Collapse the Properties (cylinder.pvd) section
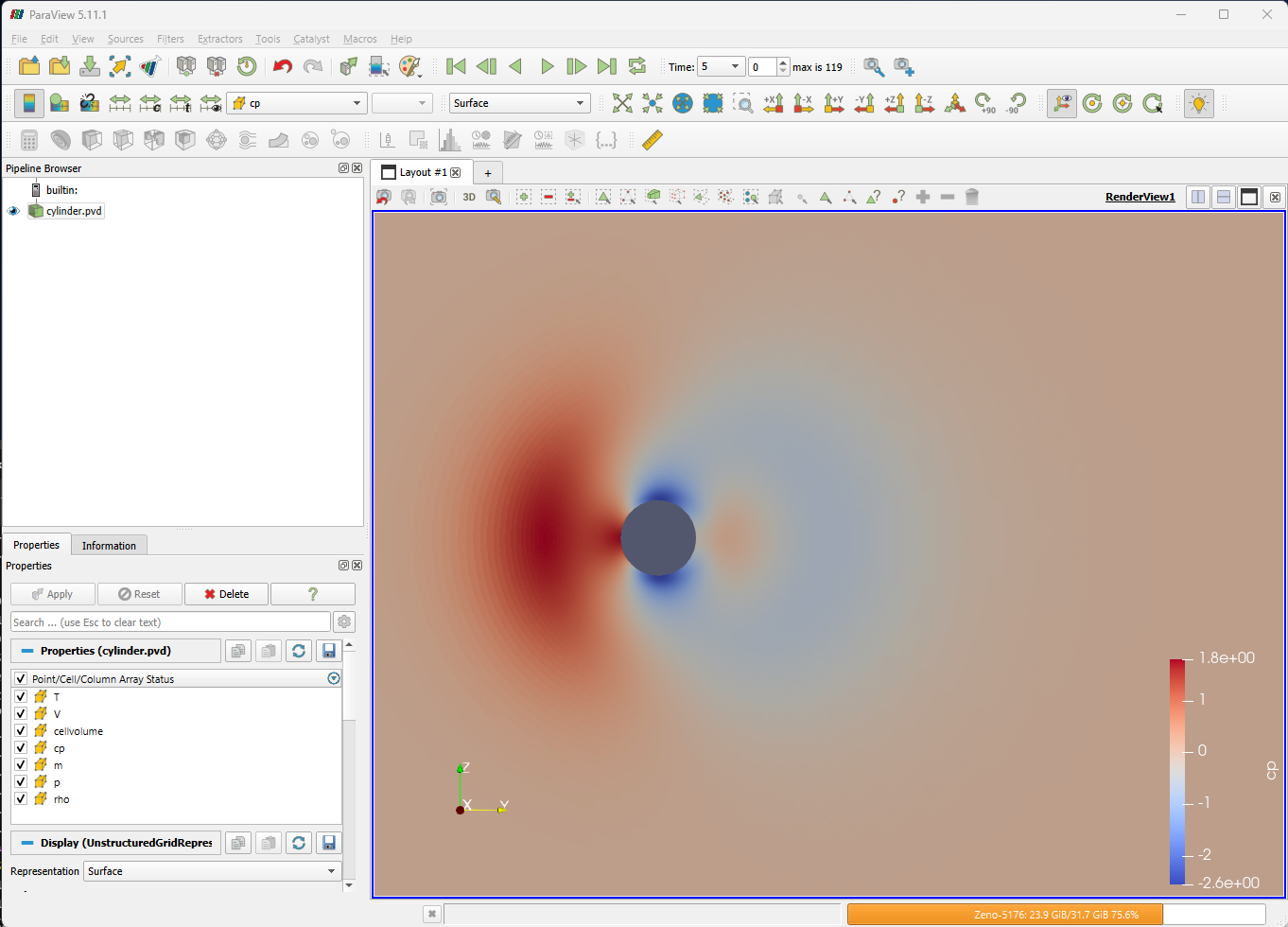 tap(27, 651)
